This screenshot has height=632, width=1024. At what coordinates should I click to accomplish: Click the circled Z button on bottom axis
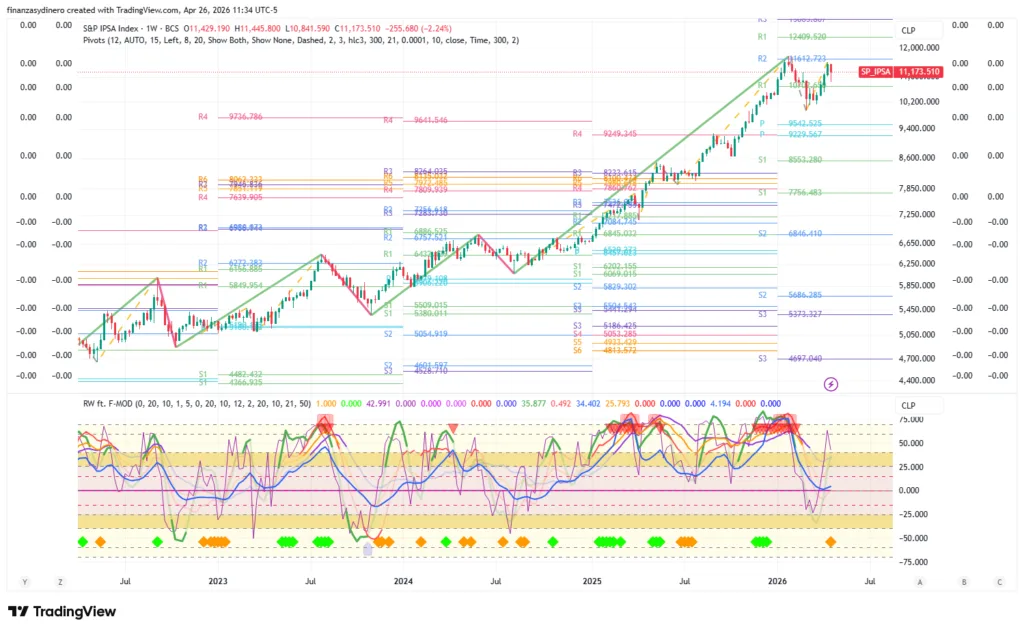(60, 581)
